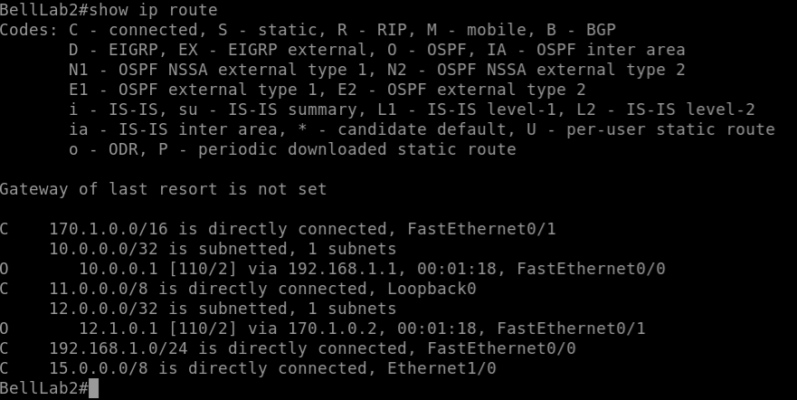Image resolution: width=797 pixels, height=400 pixels.
Task: Click the terminal cursor after BellLab2# prompt
Action: 93,388
